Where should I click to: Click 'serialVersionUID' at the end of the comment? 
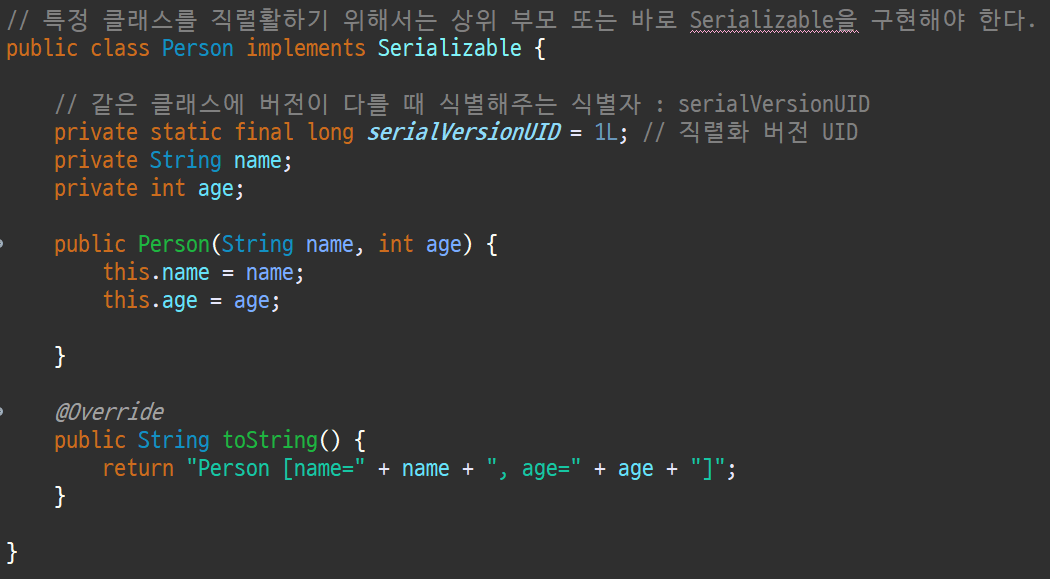point(773,104)
